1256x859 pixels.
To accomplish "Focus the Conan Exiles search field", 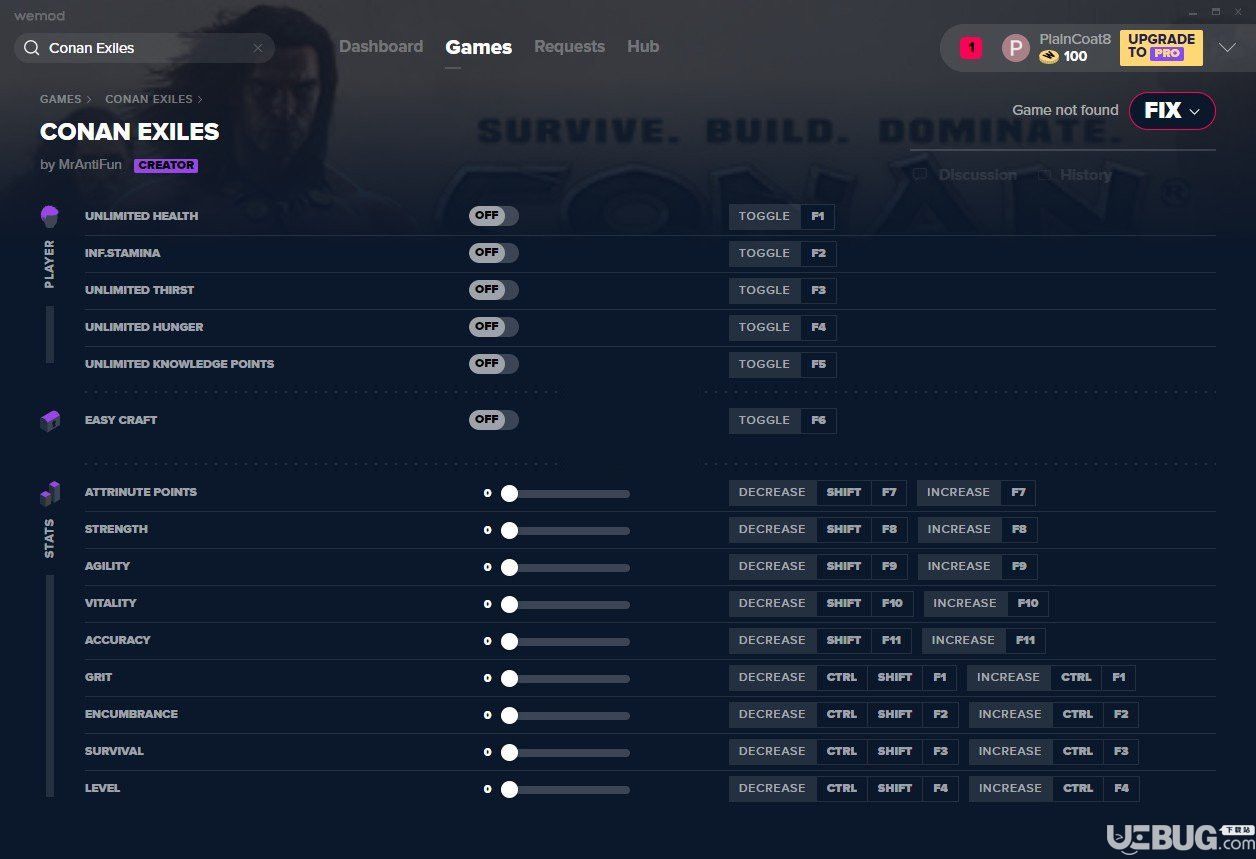I will point(144,48).
